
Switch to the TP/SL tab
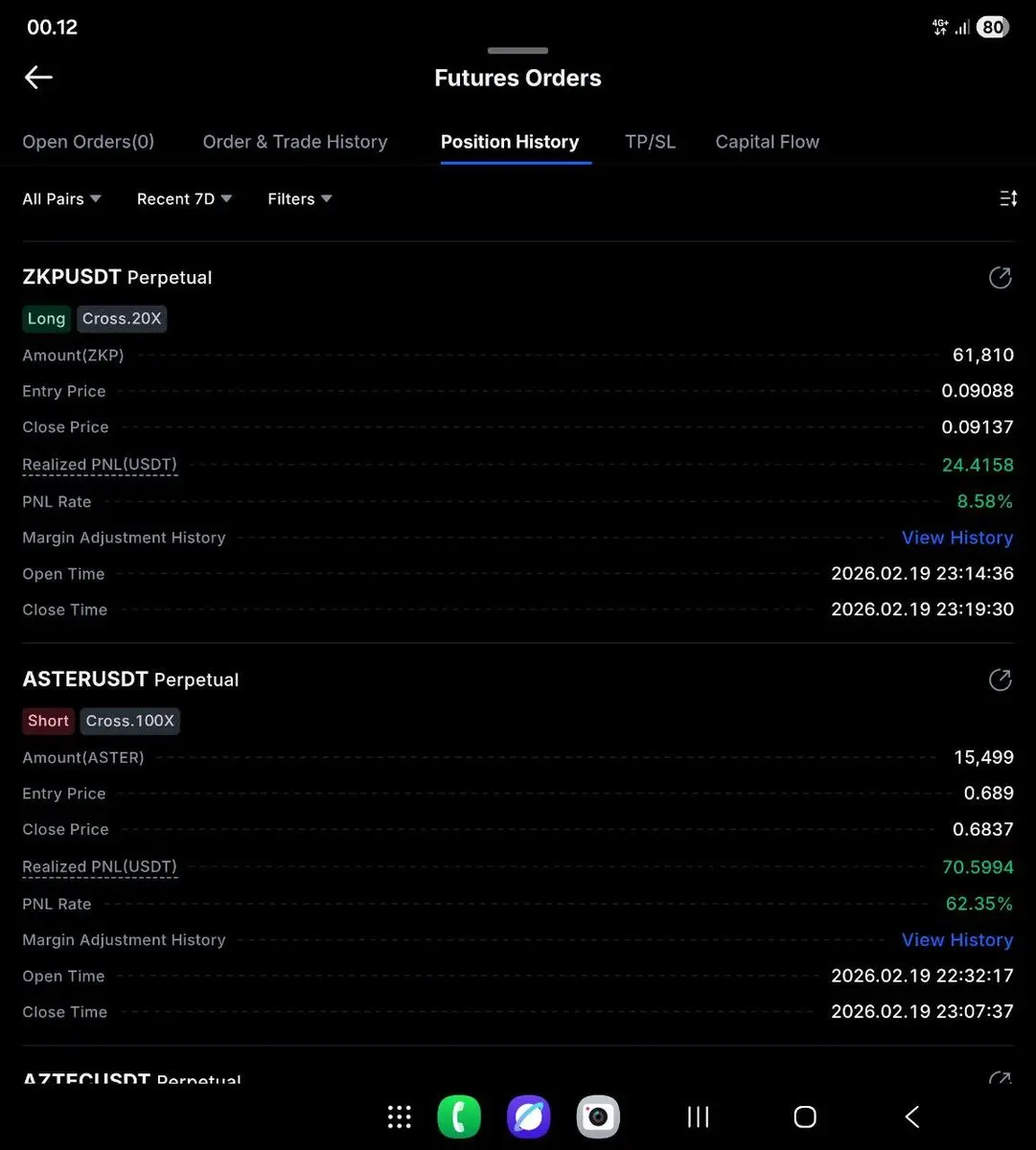point(650,142)
